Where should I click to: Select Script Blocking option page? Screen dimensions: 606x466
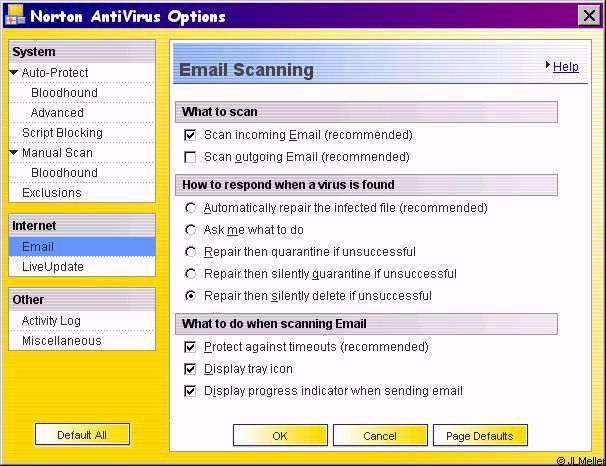coord(62,133)
